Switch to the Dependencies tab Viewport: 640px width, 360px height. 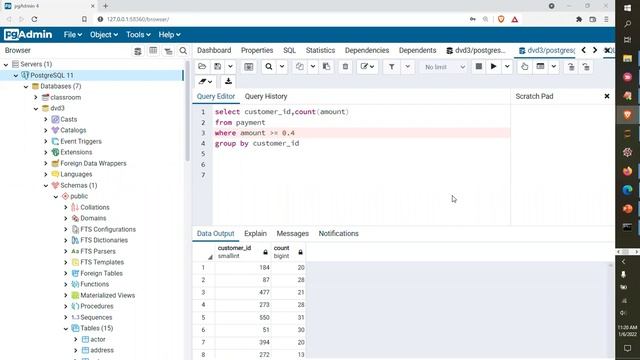pyautogui.click(x=367, y=50)
